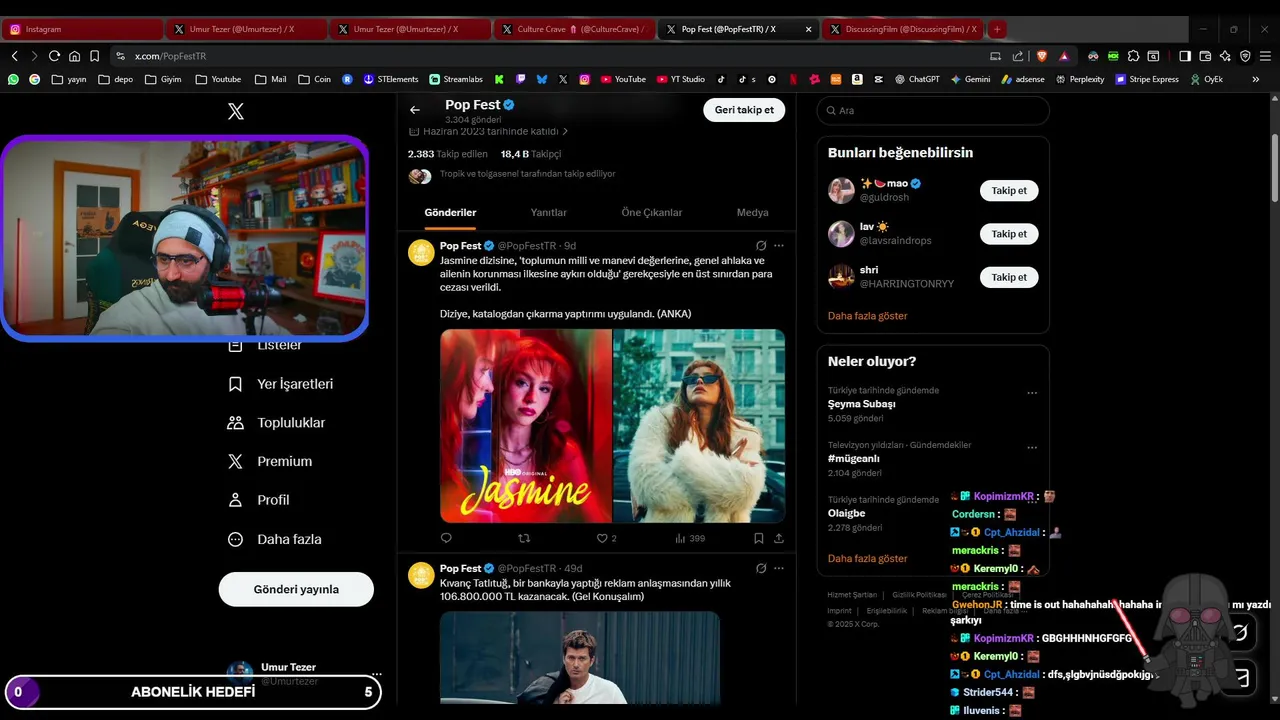Open Instagram bookmark icon in bookmarks bar
Image resolution: width=1280 pixels, height=720 pixels.
[584, 79]
